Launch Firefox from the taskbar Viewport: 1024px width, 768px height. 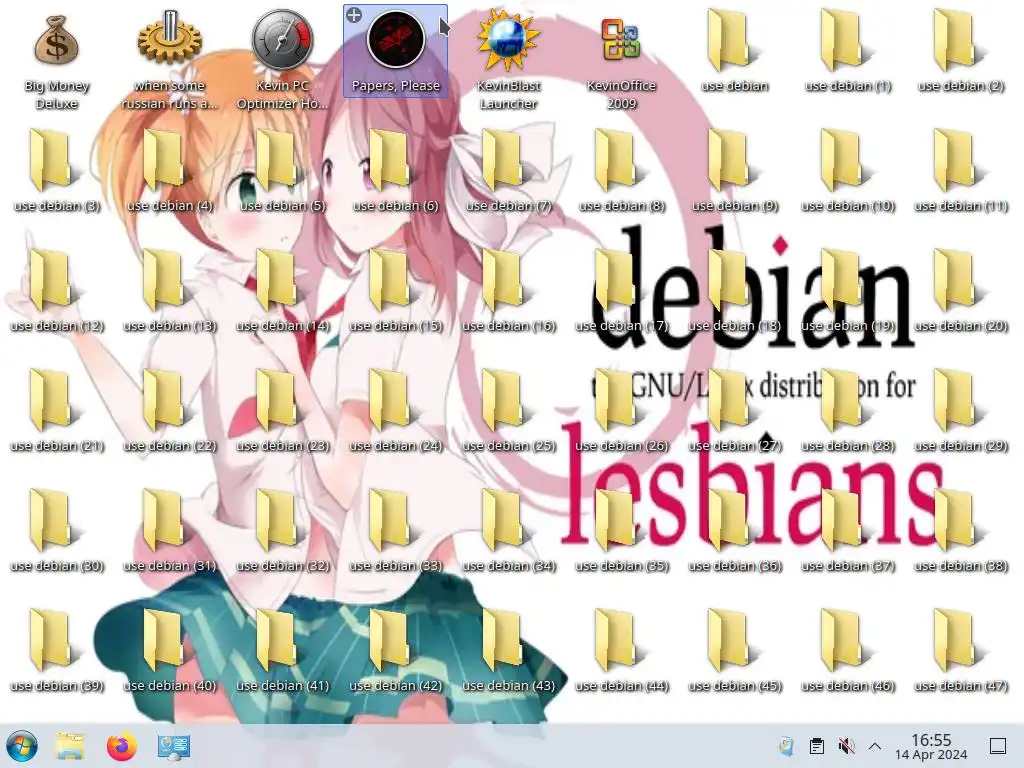pyautogui.click(x=121, y=746)
